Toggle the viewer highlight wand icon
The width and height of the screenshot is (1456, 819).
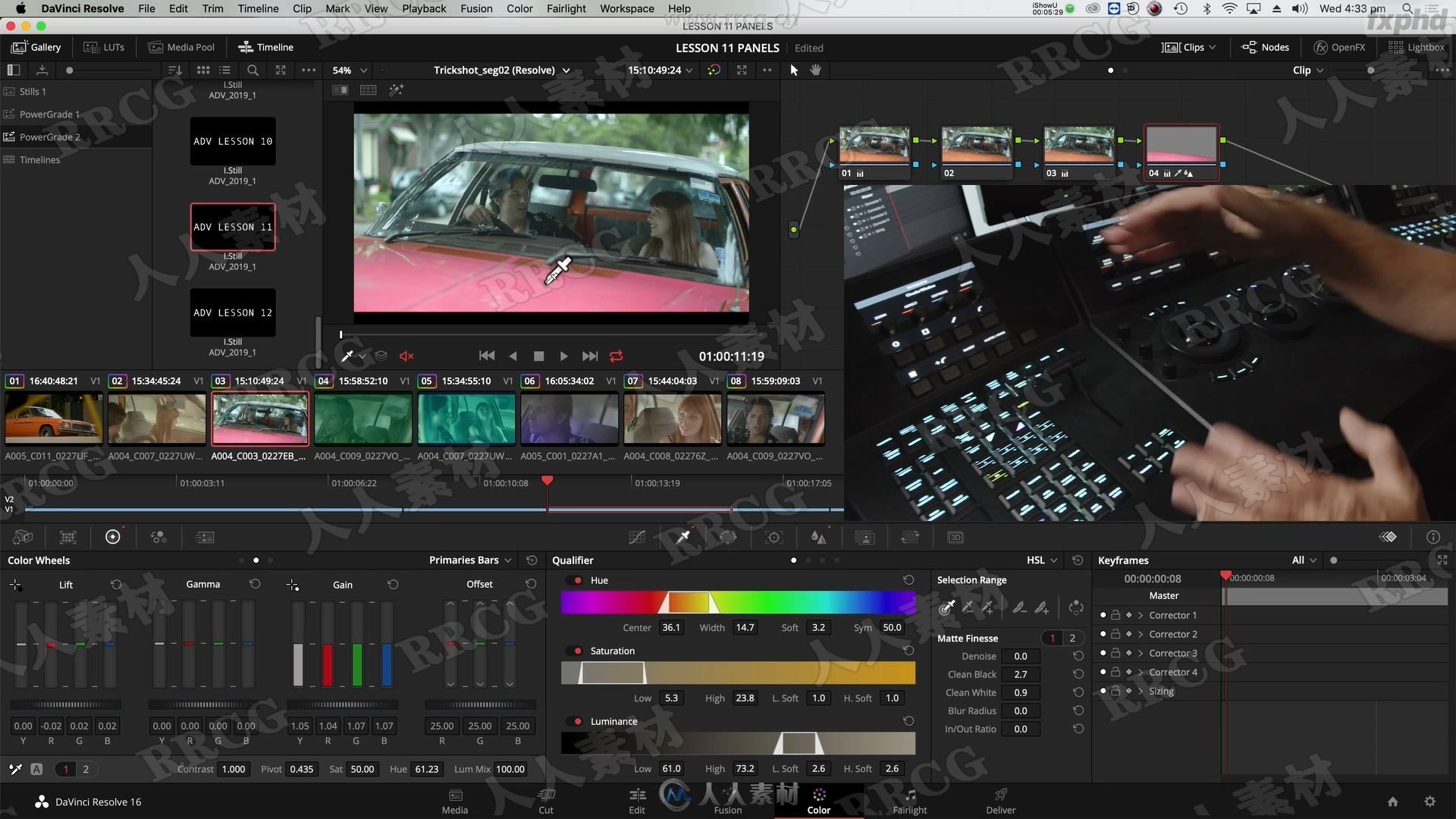396,89
